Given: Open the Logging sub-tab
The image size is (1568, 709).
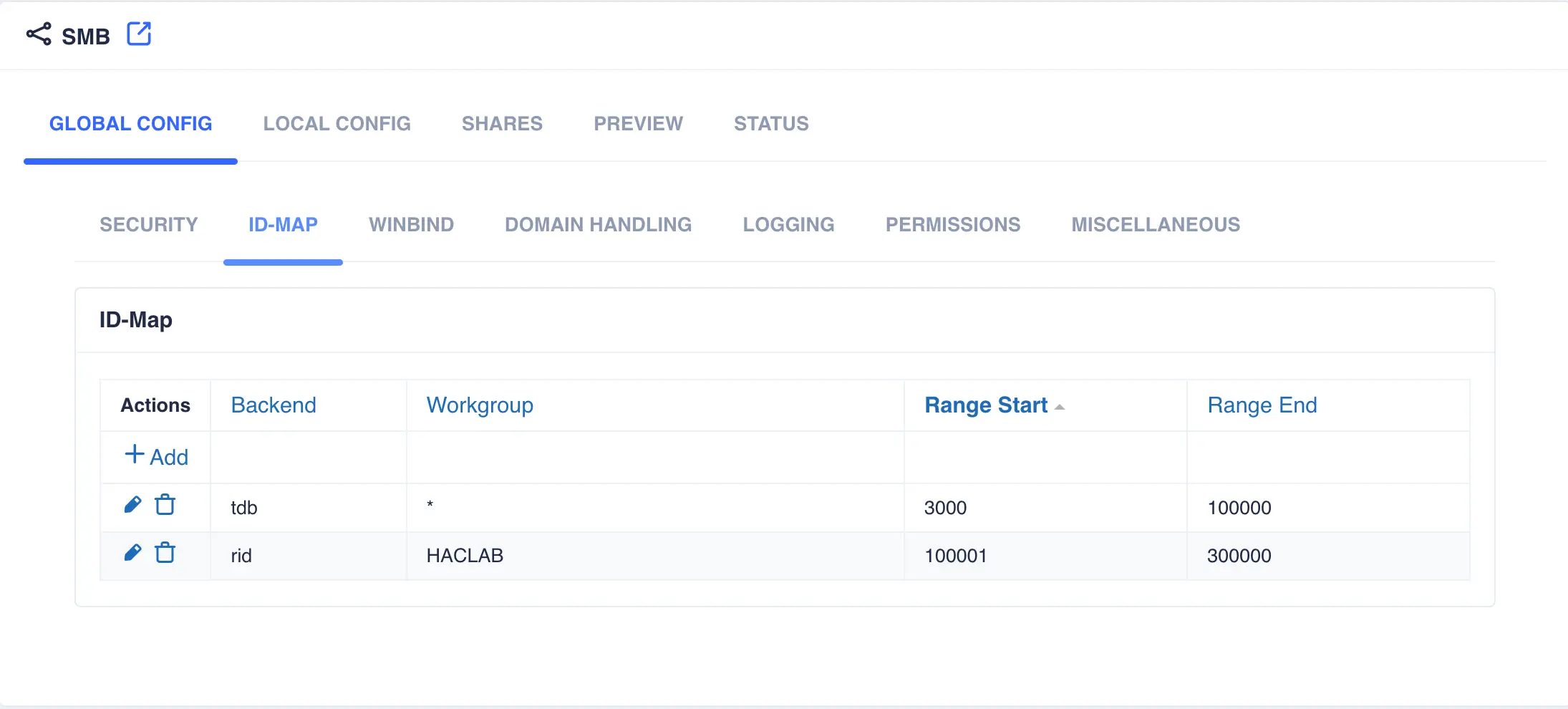Looking at the screenshot, I should (788, 225).
